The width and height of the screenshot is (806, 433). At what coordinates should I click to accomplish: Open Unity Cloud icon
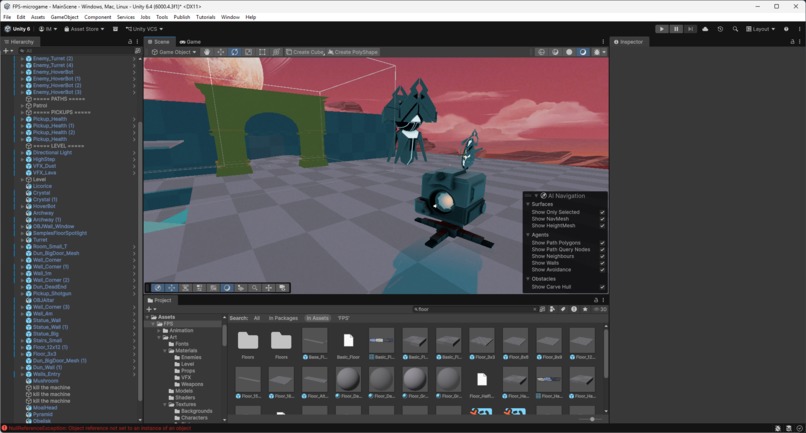(705, 29)
